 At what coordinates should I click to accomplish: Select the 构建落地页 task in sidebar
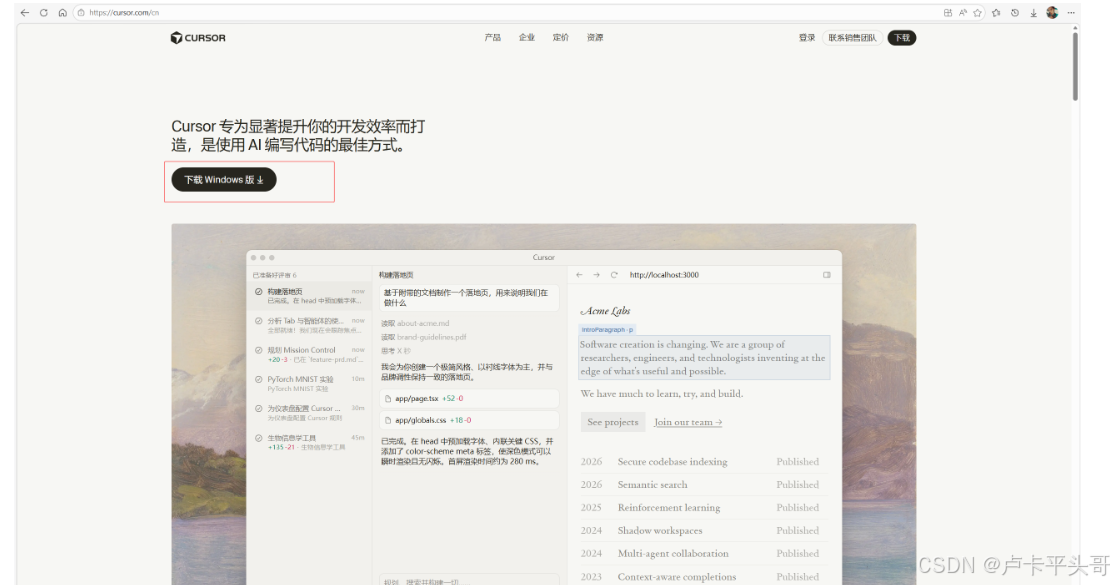pyautogui.click(x=310, y=296)
